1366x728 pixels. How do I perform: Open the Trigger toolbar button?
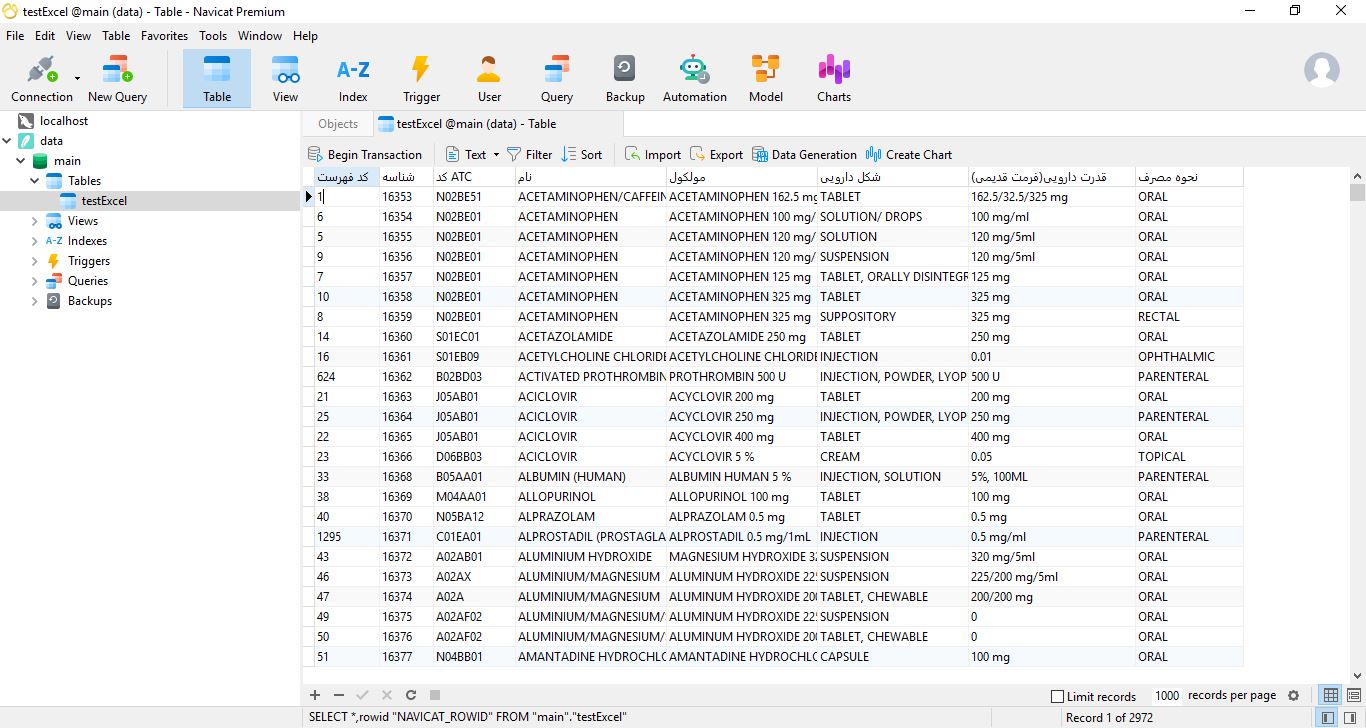pyautogui.click(x=421, y=79)
